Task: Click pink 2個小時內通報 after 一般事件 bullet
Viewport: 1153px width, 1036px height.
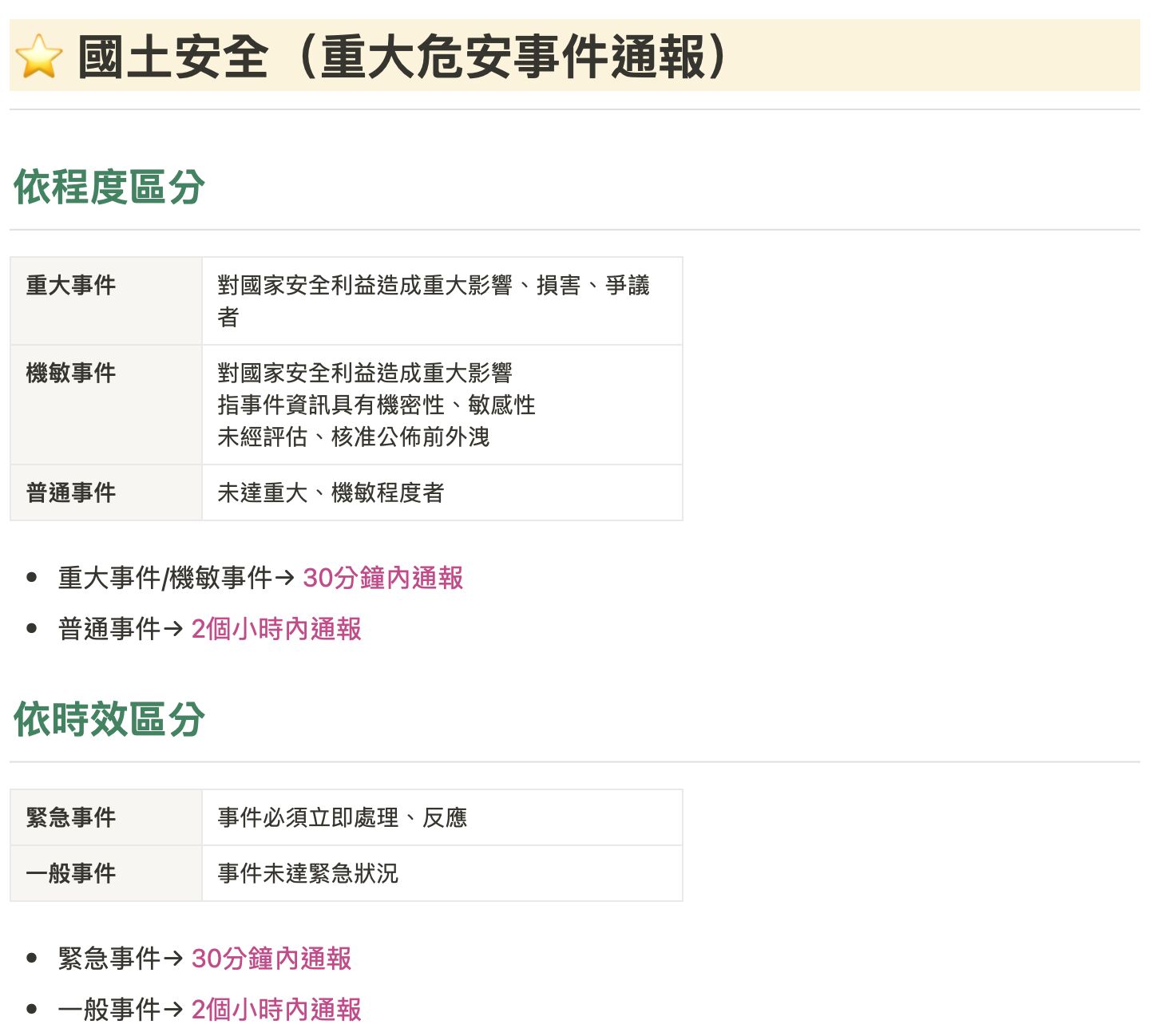Action: click(276, 1010)
